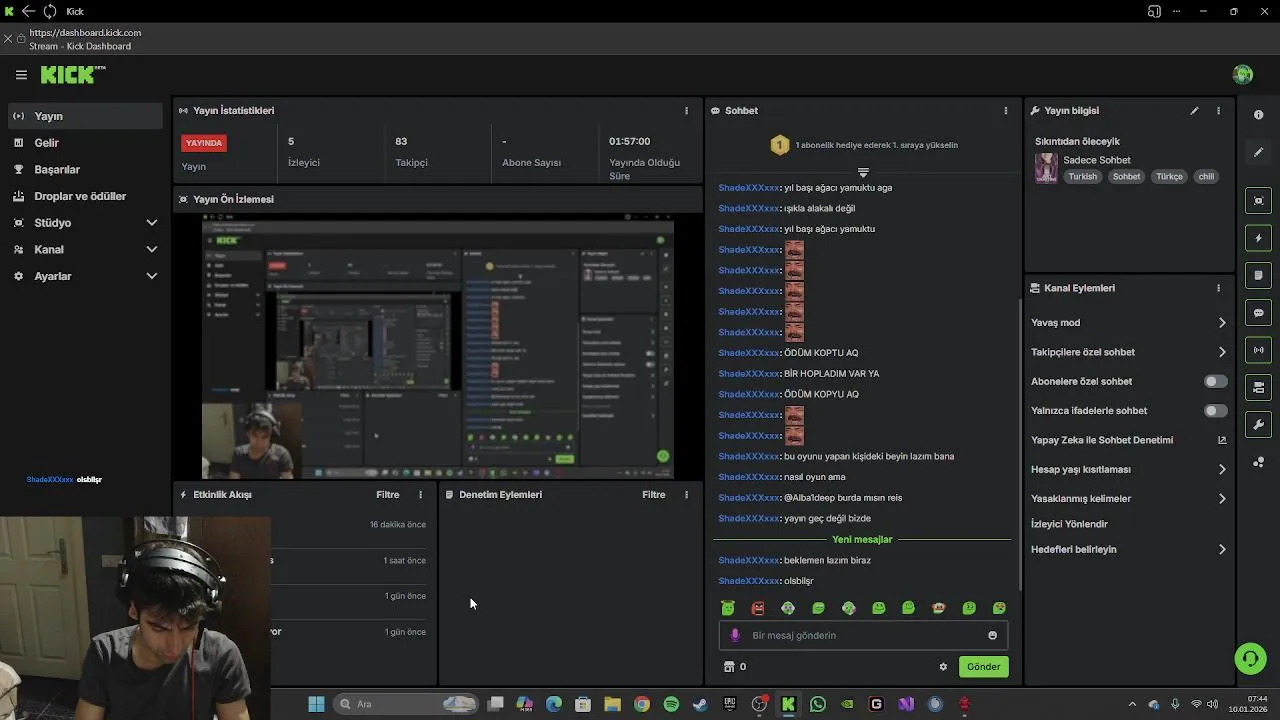
Task: Click the pencil icon in right rail
Action: [x=1259, y=152]
